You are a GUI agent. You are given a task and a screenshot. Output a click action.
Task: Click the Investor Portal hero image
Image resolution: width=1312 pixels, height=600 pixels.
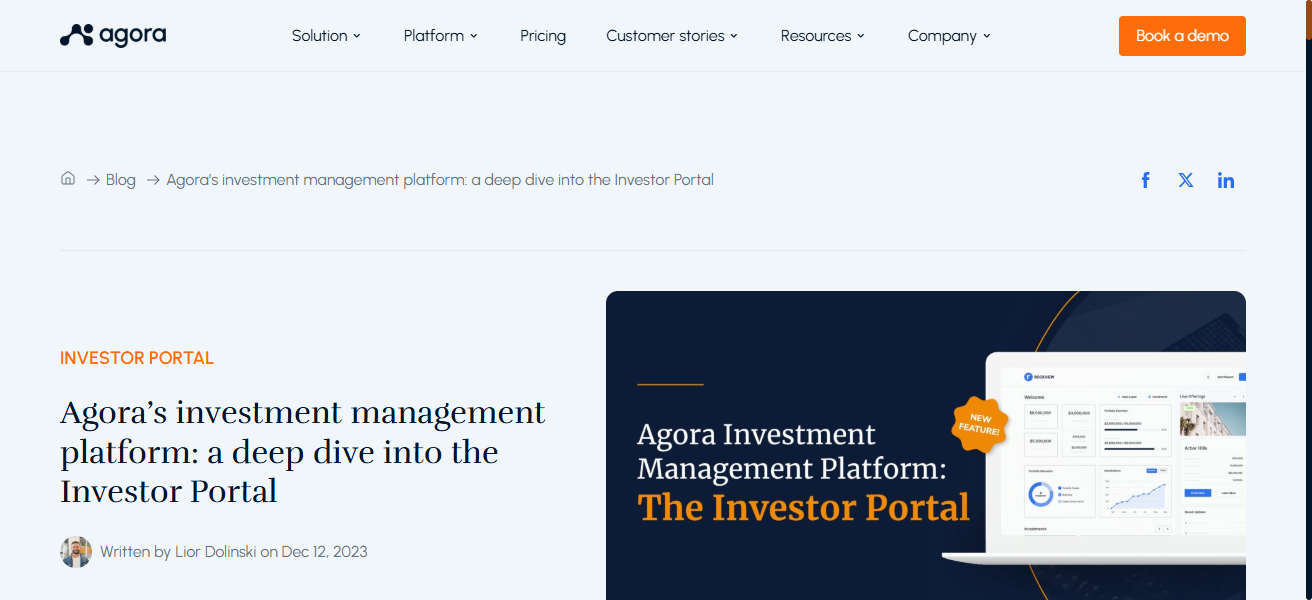[926, 446]
